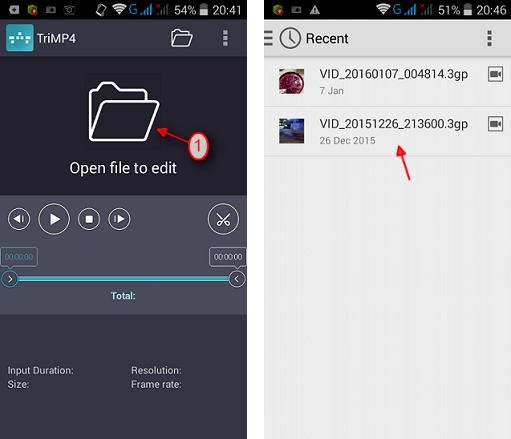Step back one frame with previous button
The width and height of the screenshot is (511, 439).
(19, 219)
